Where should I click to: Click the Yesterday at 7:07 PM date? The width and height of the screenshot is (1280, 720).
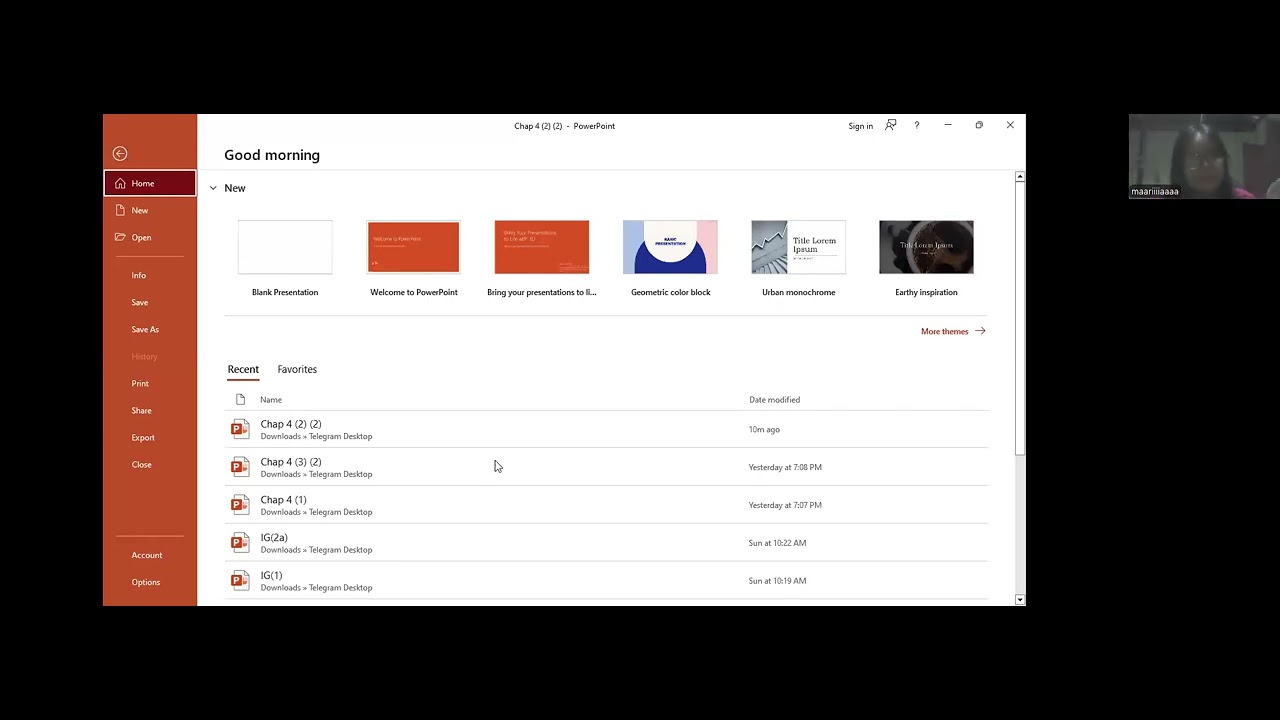[x=785, y=506]
